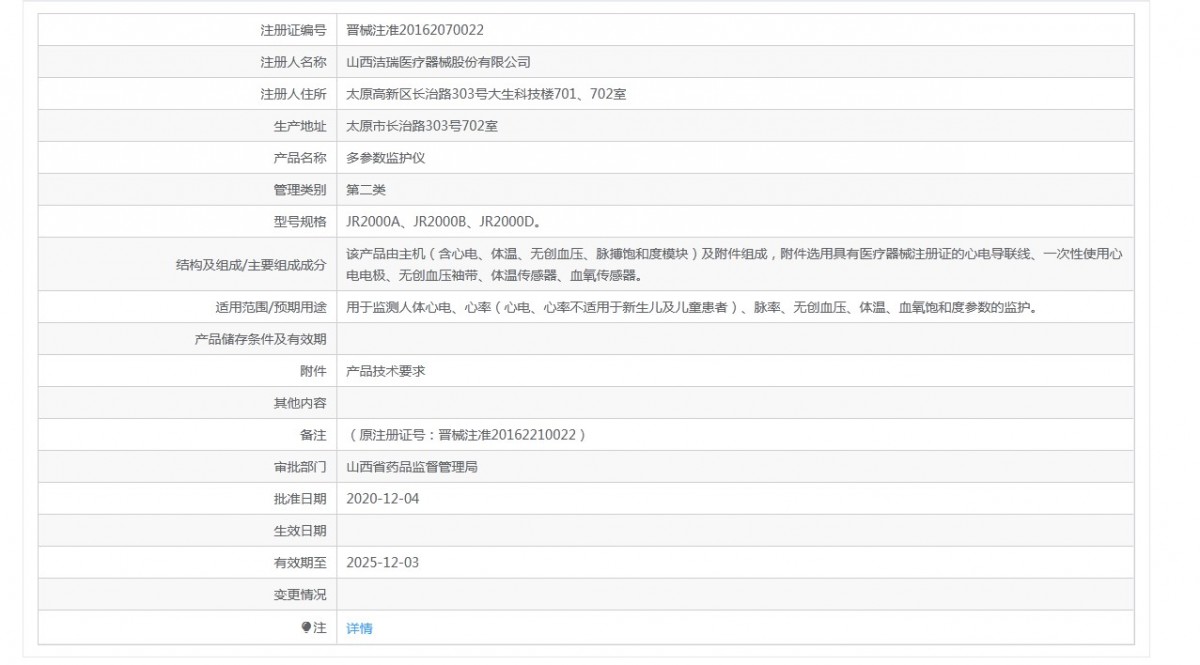
Task: Click management category value 第二类
Action: point(366,190)
